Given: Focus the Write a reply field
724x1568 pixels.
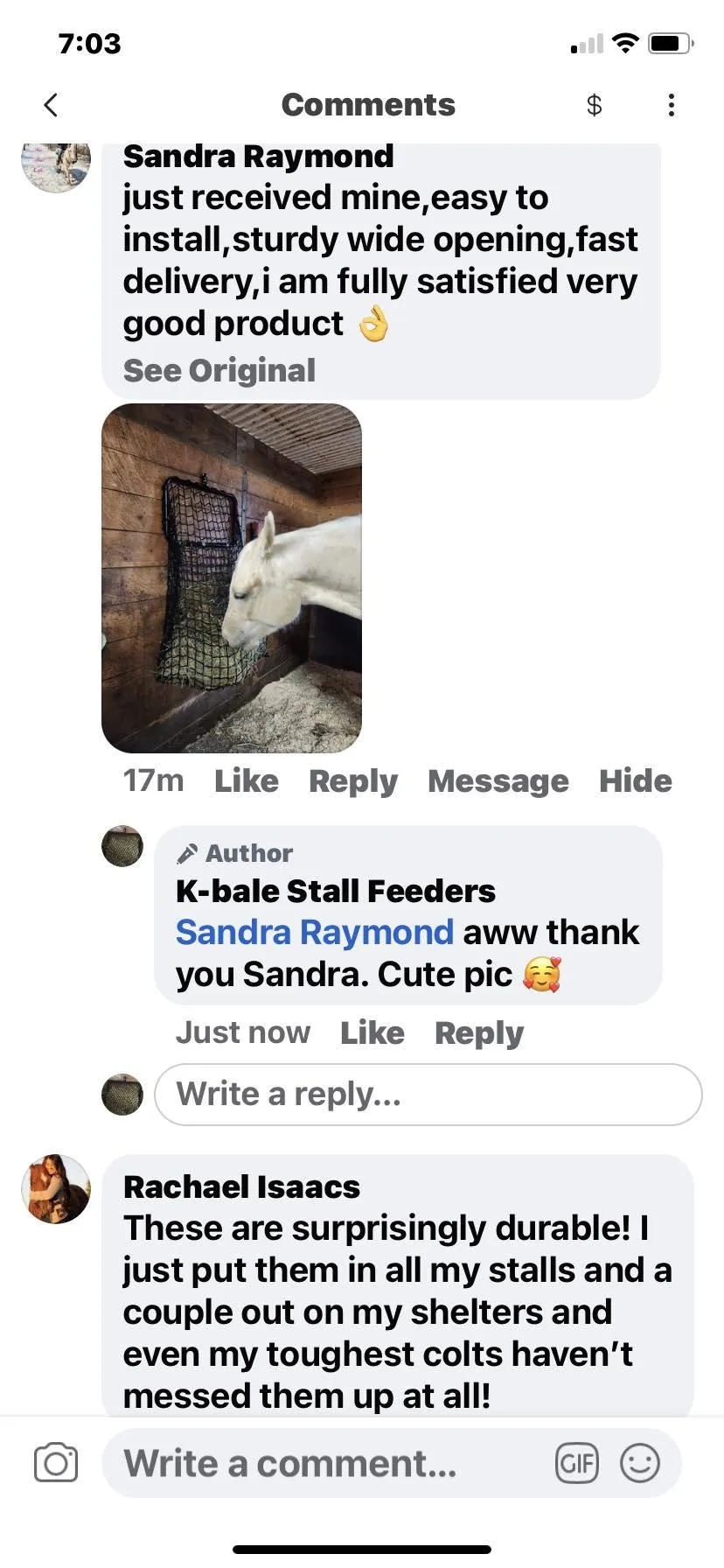Looking at the screenshot, I should (428, 1094).
